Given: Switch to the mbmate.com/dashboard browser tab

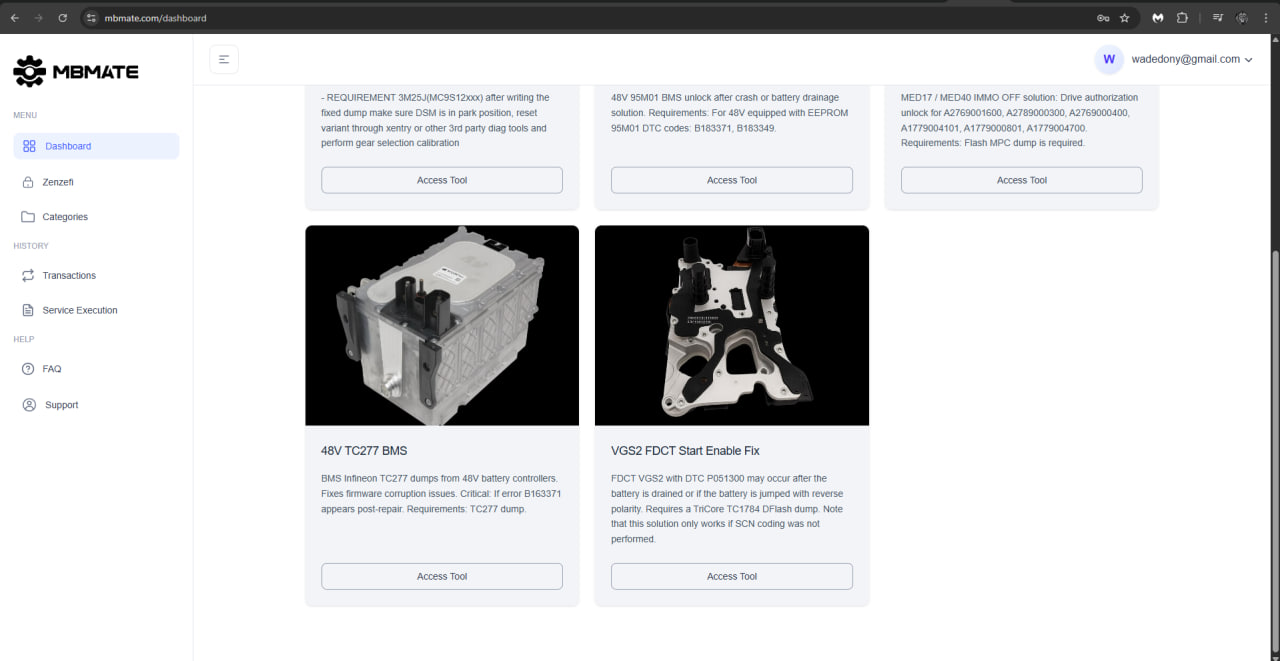Looking at the screenshot, I should point(155,17).
